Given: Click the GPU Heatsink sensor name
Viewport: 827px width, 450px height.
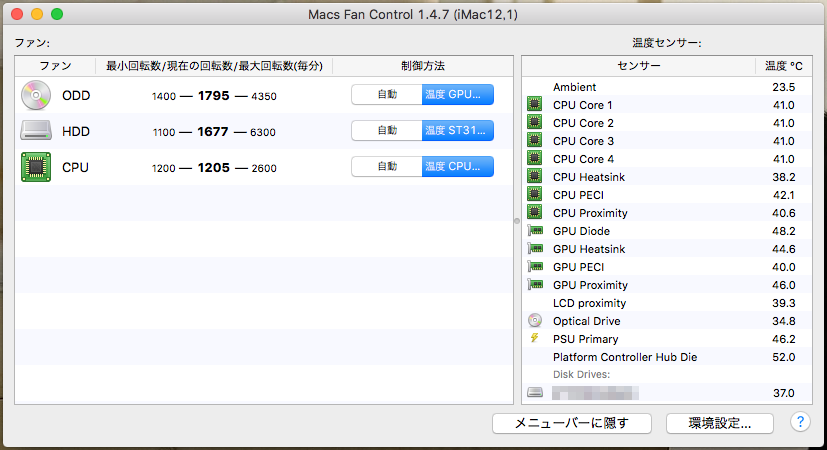Looking at the screenshot, I should tap(589, 249).
